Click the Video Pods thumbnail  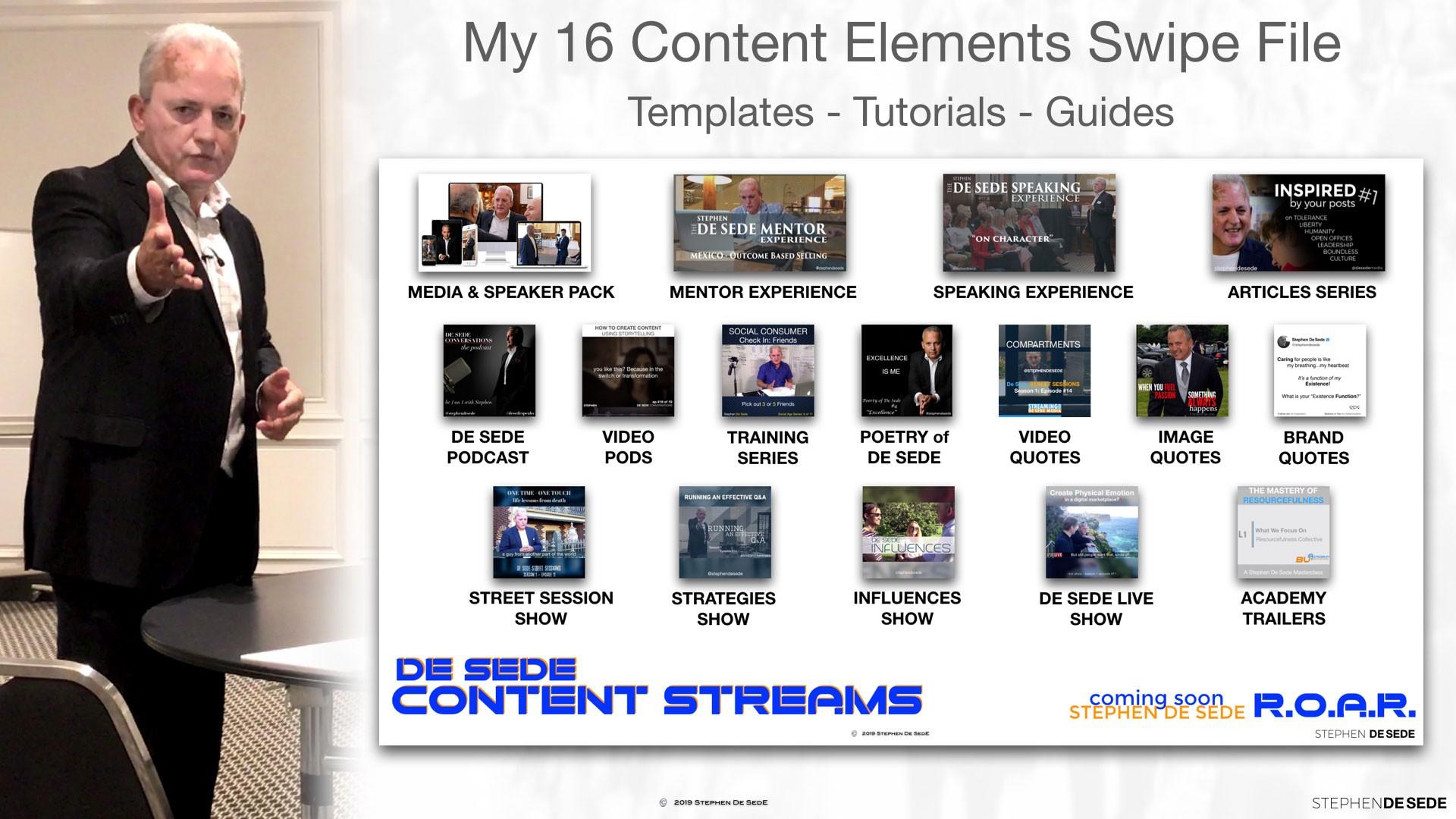[628, 371]
